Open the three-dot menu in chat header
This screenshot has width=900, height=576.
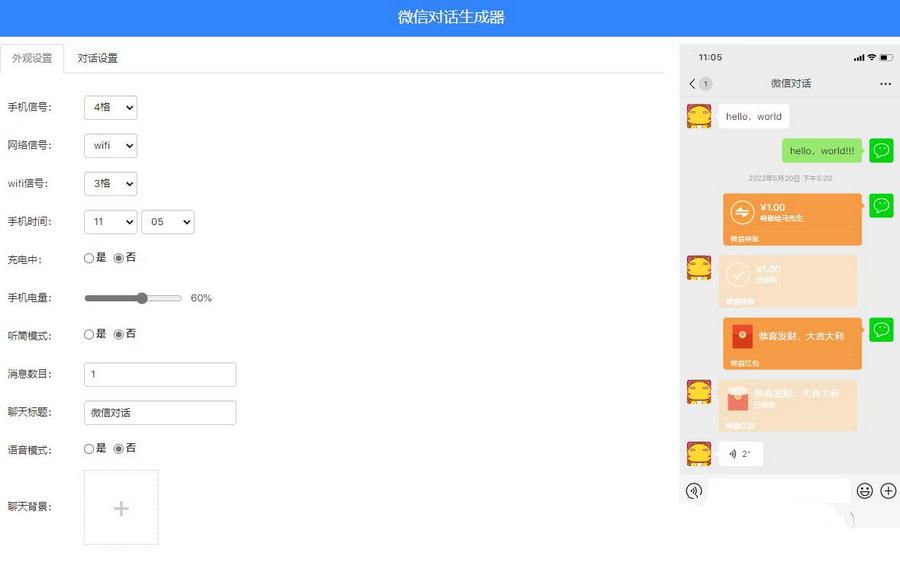click(885, 84)
